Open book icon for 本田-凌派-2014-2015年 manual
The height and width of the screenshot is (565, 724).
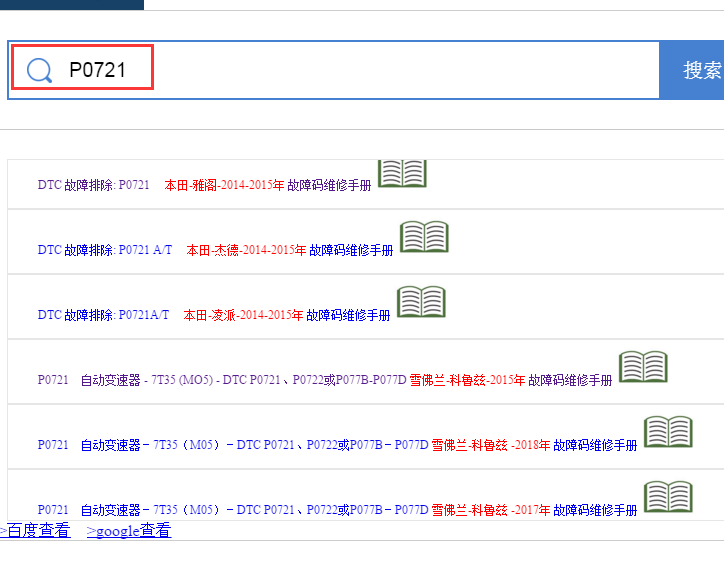[421, 301]
